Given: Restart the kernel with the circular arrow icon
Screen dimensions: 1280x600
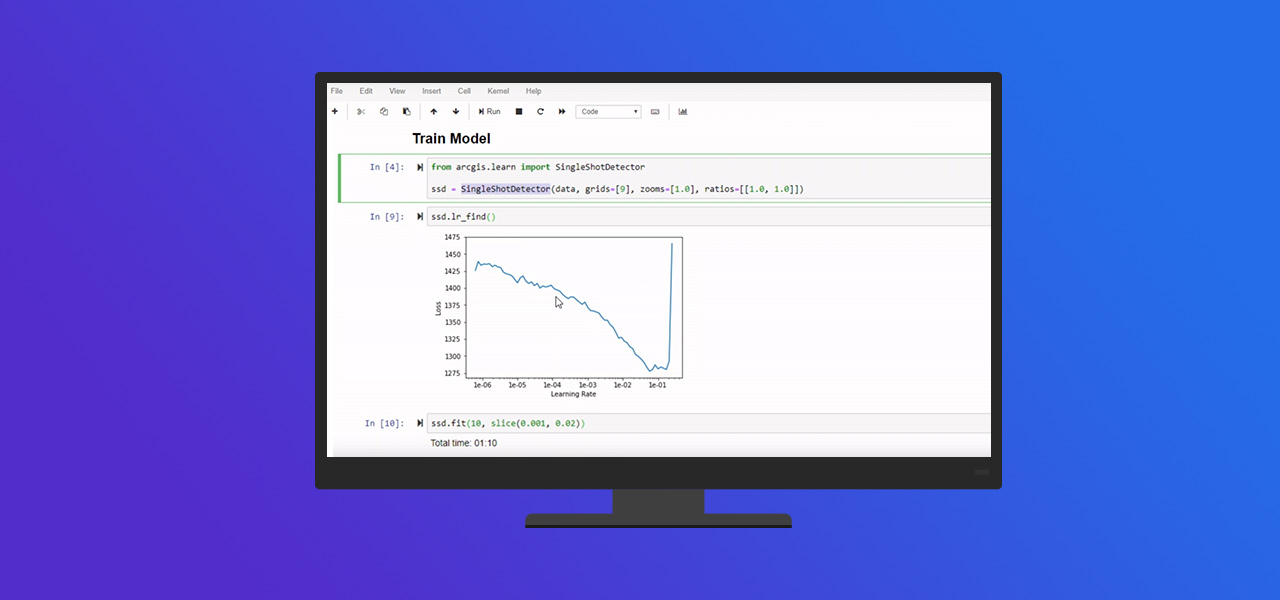Looking at the screenshot, I should (x=540, y=112).
